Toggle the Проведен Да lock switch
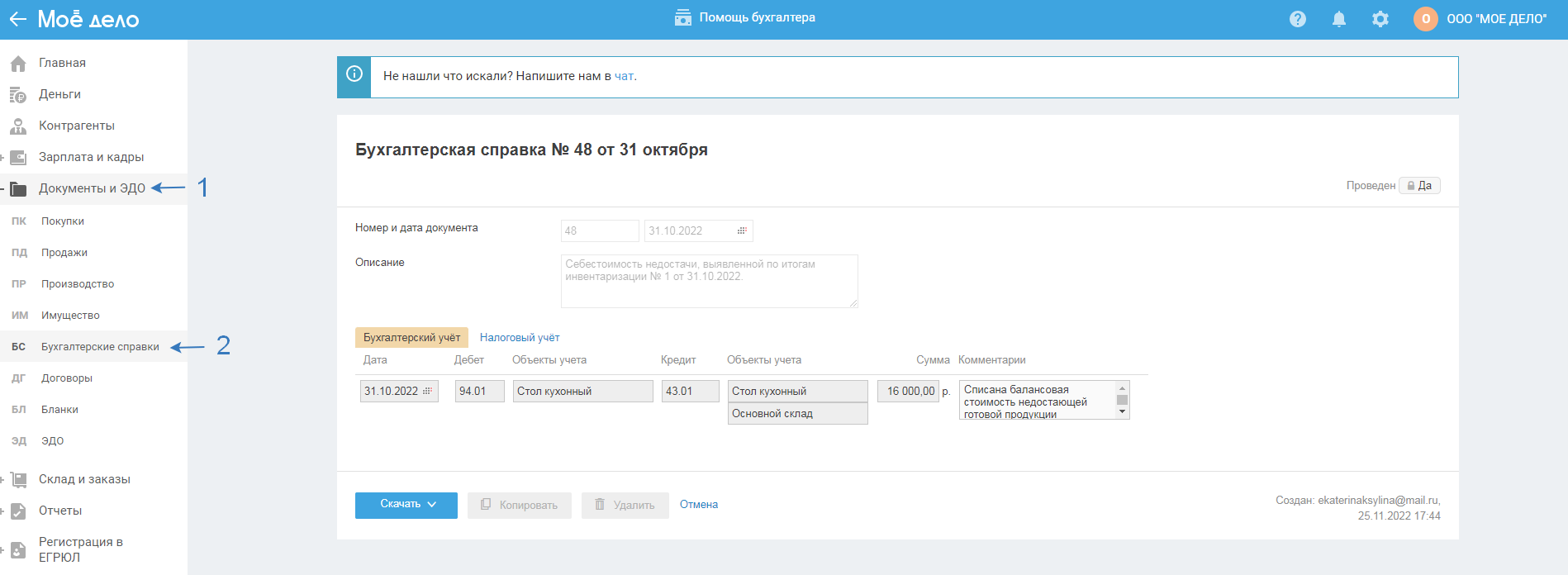This screenshot has width=1568, height=575. [x=1419, y=186]
